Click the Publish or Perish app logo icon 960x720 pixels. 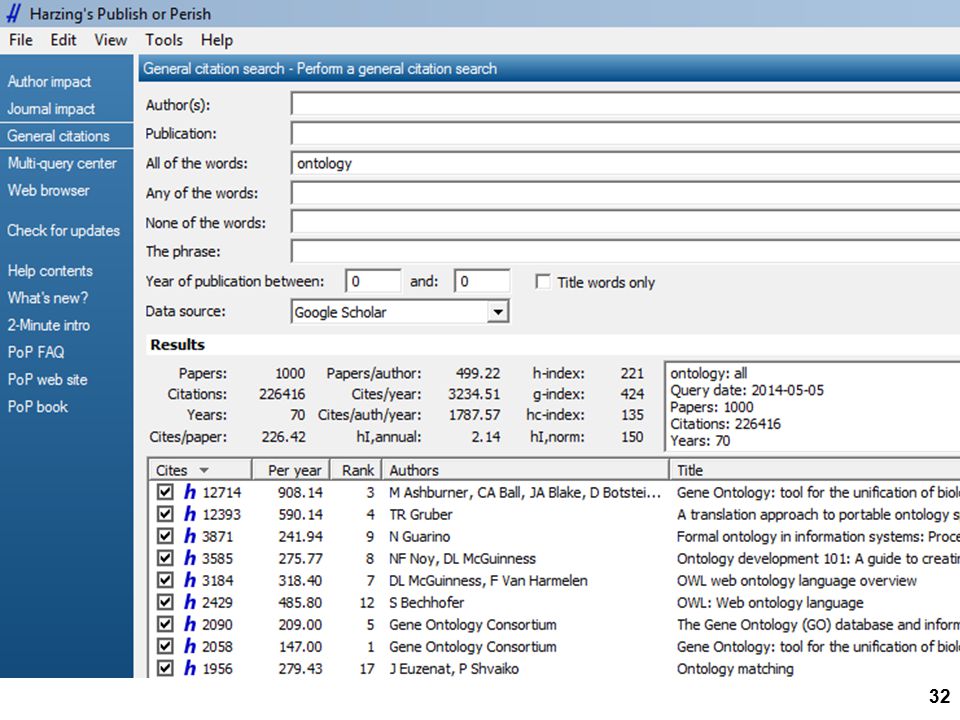coord(13,13)
